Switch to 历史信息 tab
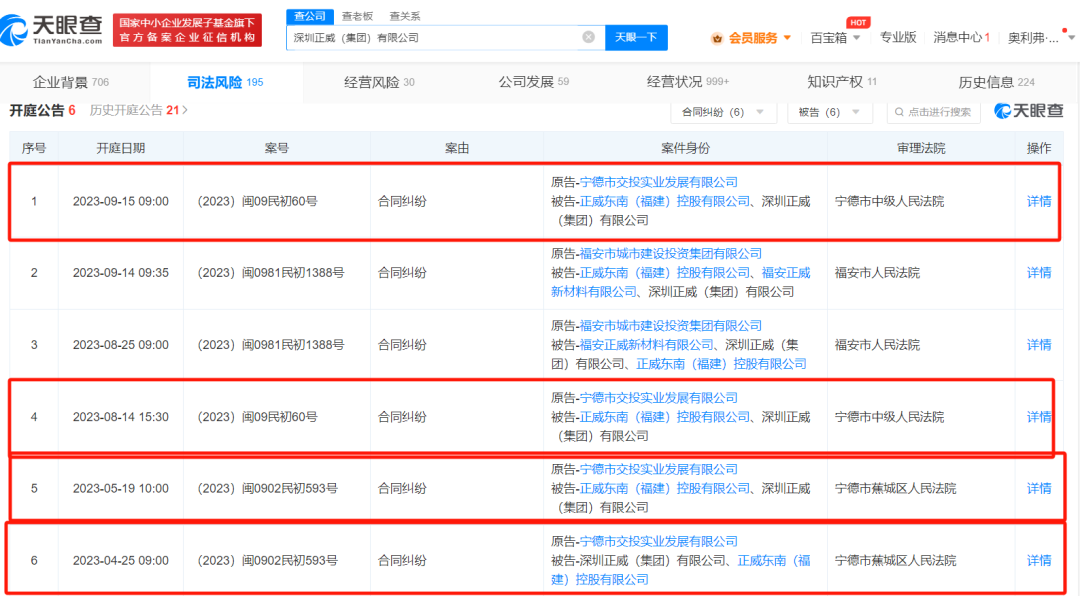 click(996, 82)
